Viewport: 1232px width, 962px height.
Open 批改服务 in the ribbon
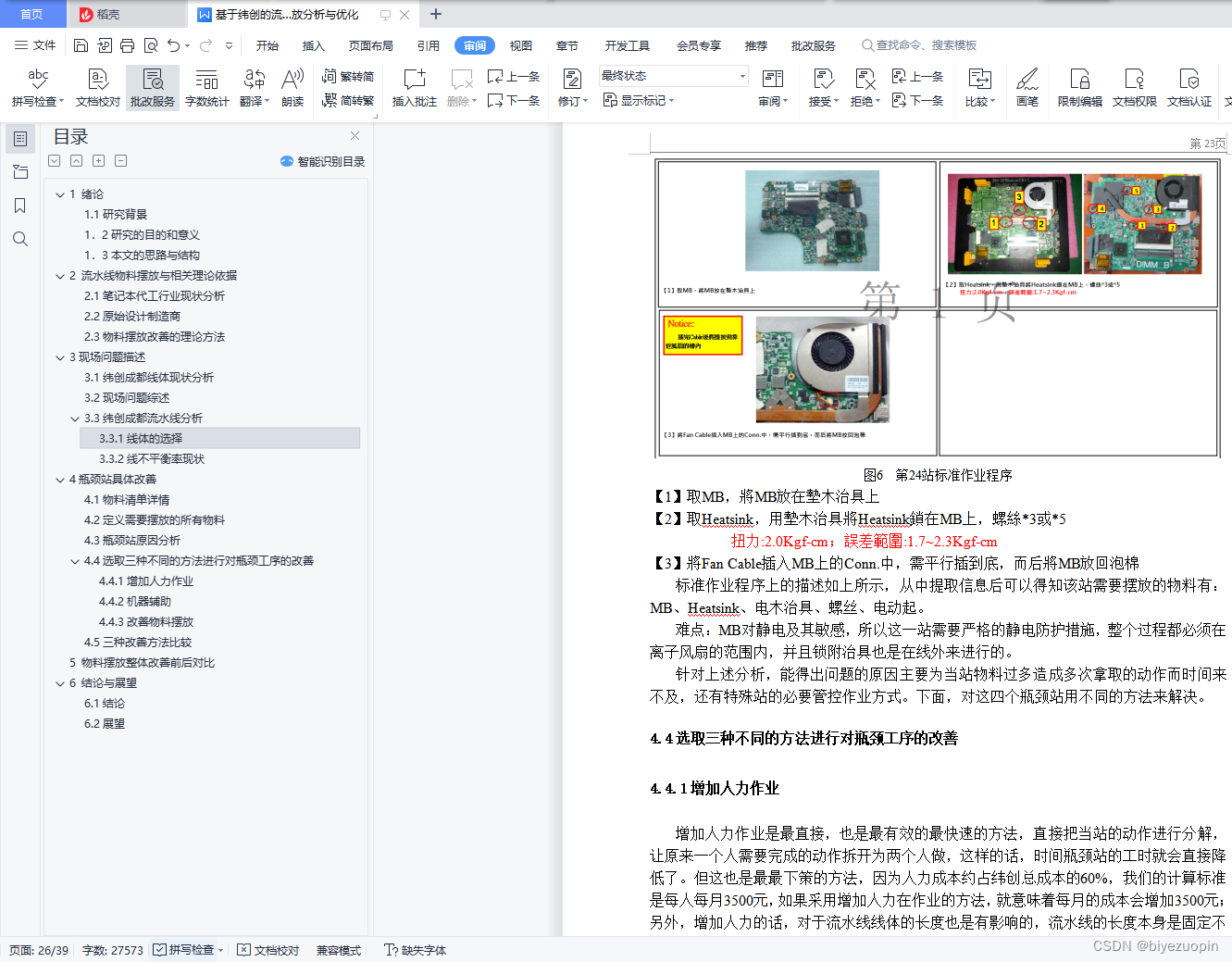[153, 88]
